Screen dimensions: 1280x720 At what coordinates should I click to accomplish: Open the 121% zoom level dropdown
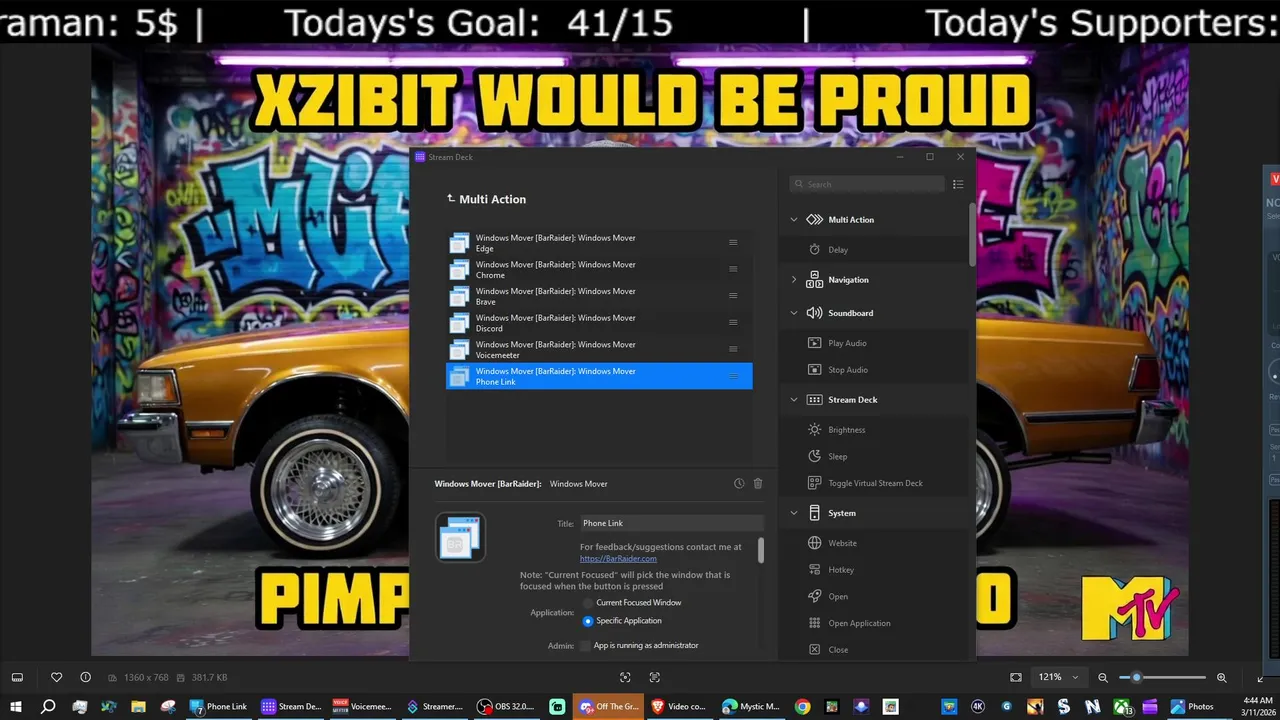[1059, 677]
